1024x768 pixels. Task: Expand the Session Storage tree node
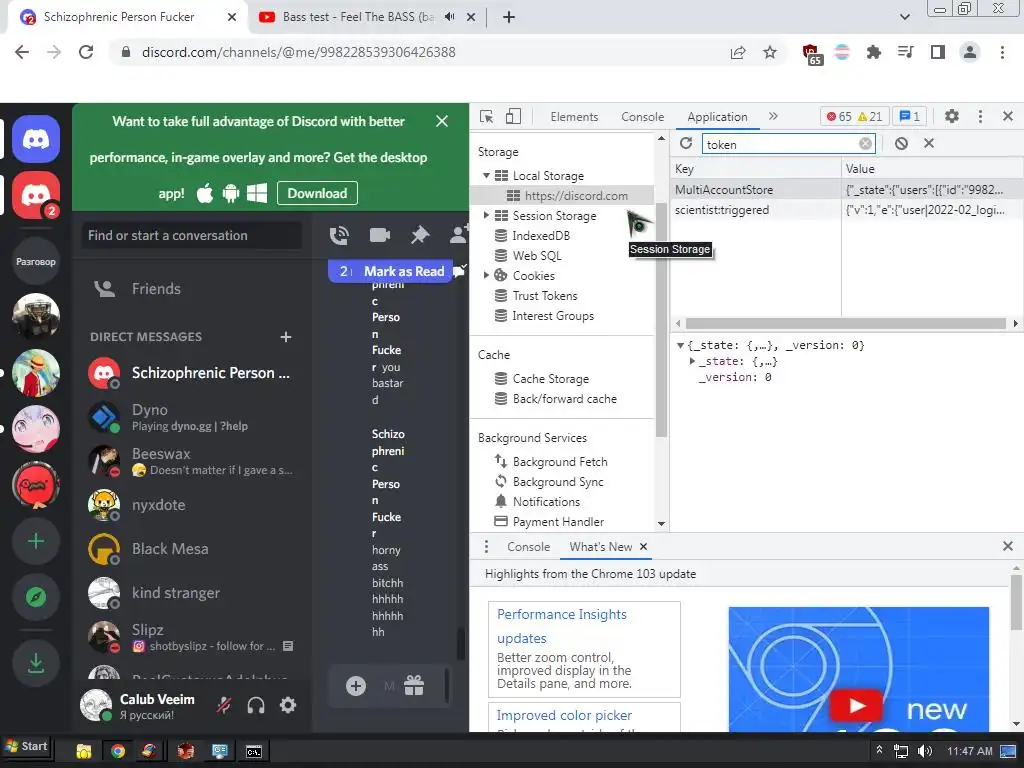(x=486, y=215)
